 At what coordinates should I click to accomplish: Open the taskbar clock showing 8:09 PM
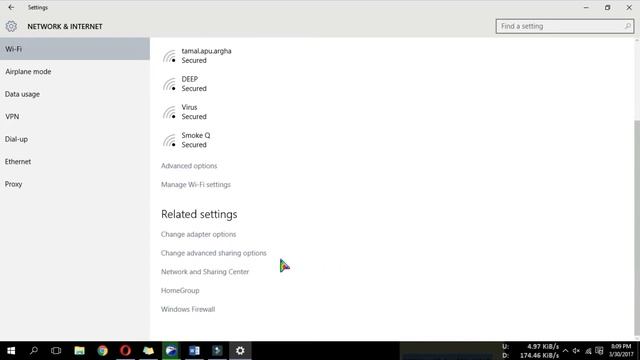pos(621,351)
